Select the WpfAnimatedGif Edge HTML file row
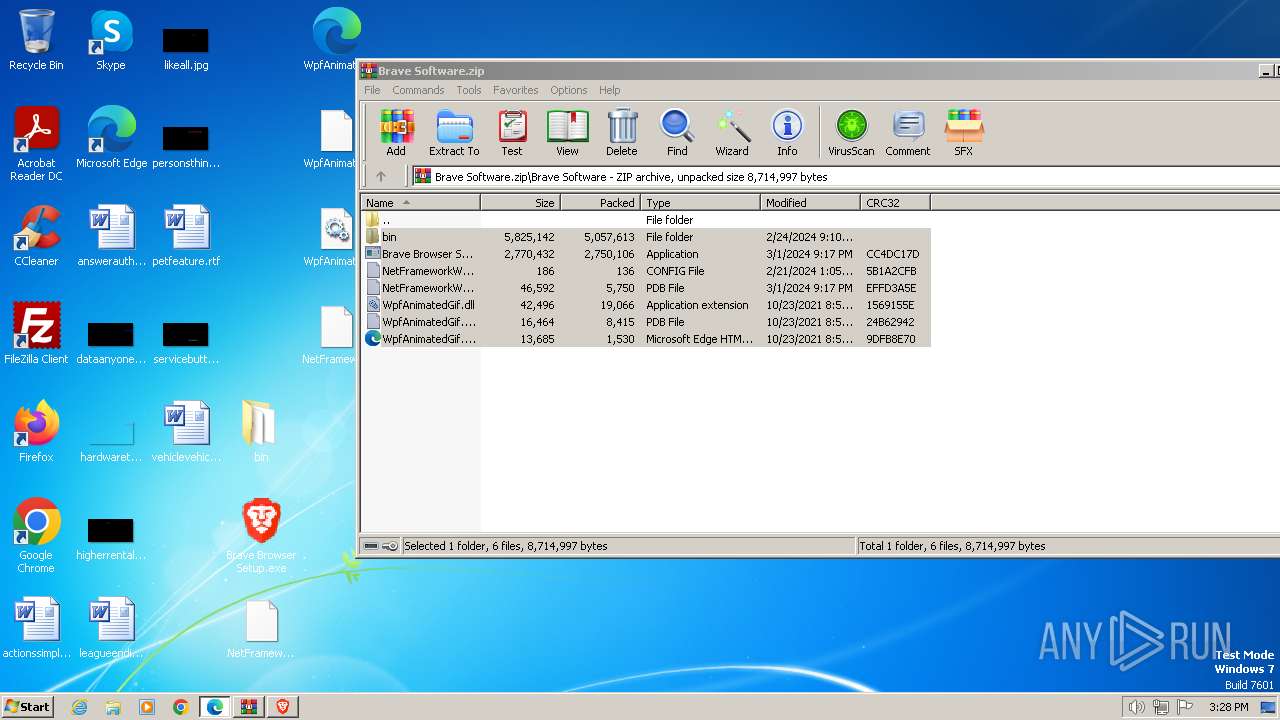 coord(645,339)
